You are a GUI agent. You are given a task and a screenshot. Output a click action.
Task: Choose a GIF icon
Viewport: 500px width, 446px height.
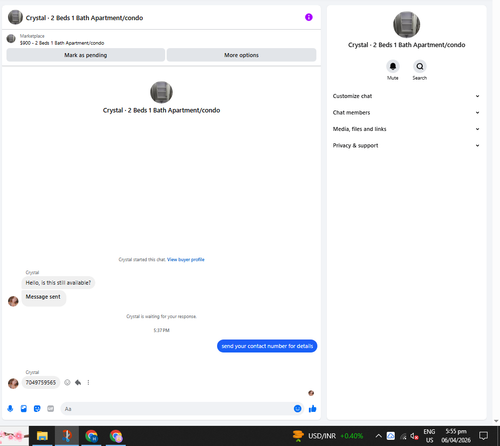(50, 408)
